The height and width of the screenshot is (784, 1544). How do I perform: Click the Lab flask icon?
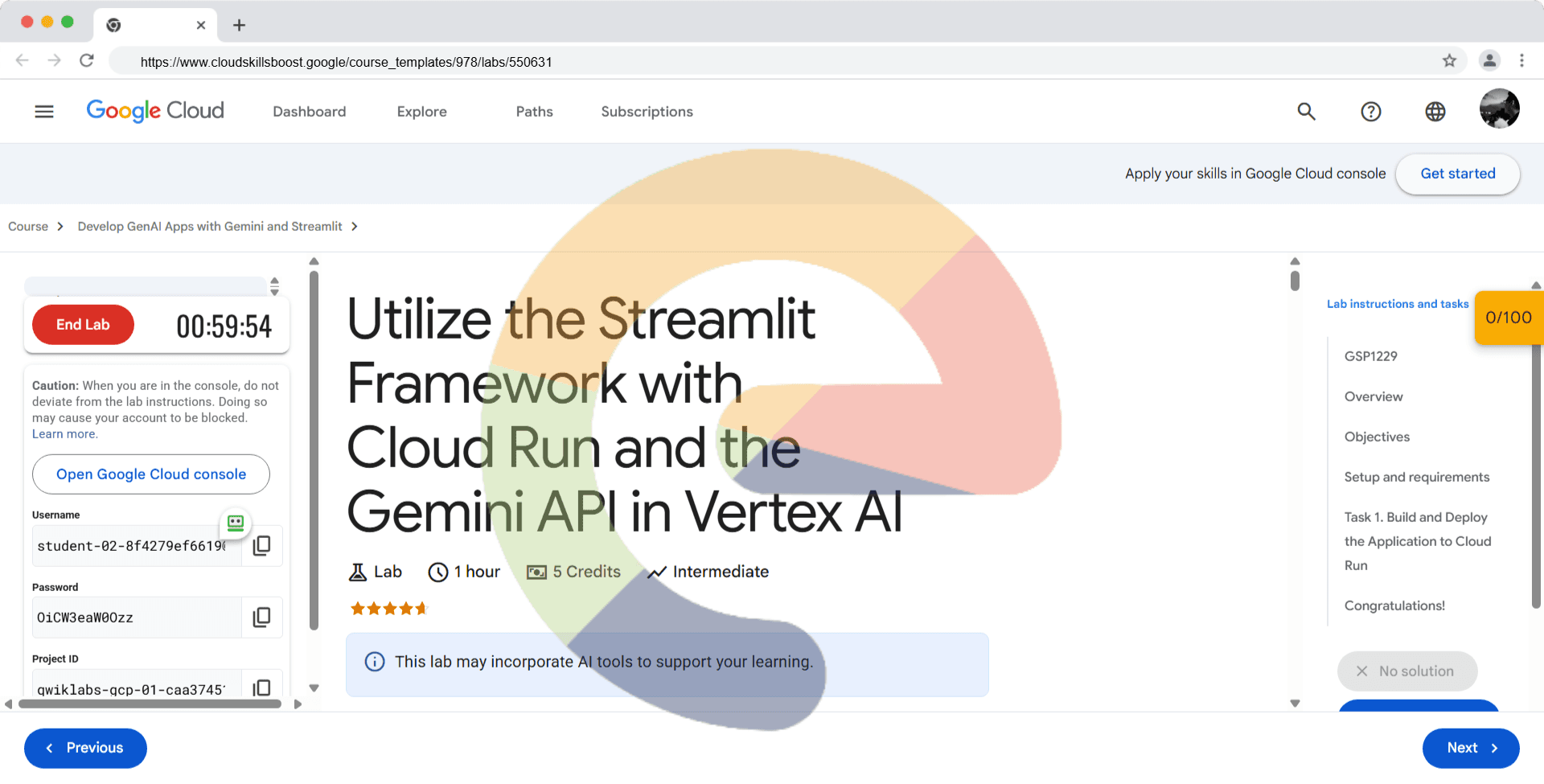pos(358,572)
